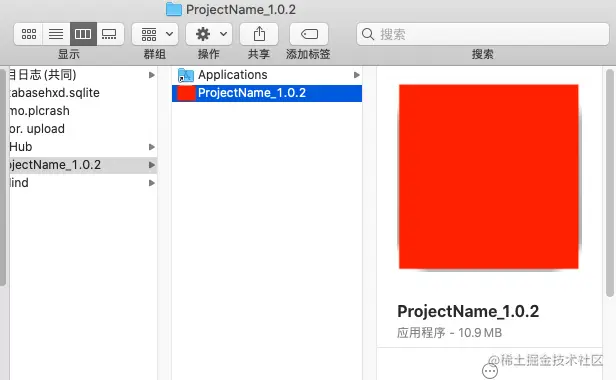Click the more (…) button in the preview pane
The width and height of the screenshot is (616, 380).
click(x=490, y=371)
